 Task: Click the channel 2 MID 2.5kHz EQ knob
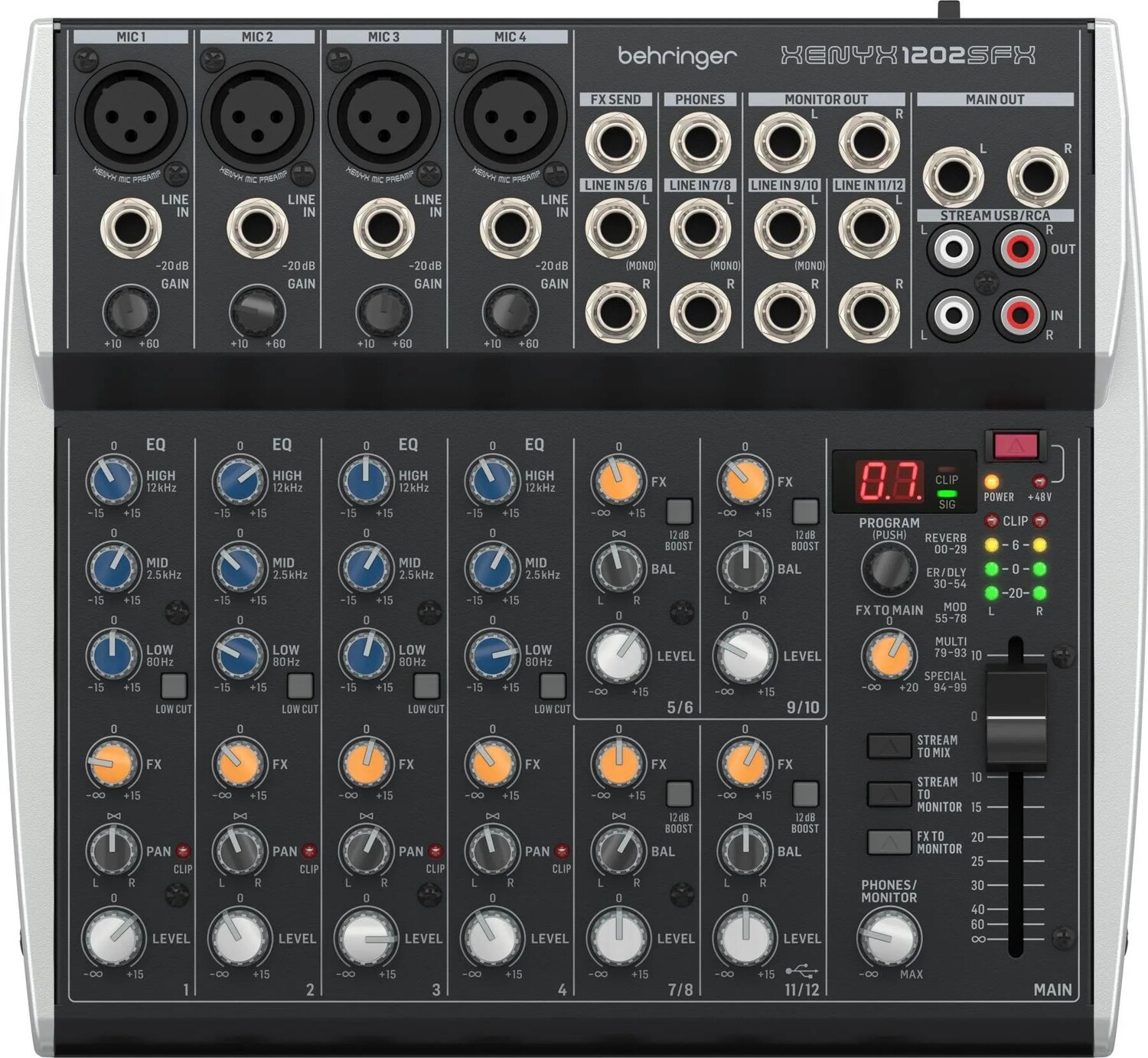point(240,568)
